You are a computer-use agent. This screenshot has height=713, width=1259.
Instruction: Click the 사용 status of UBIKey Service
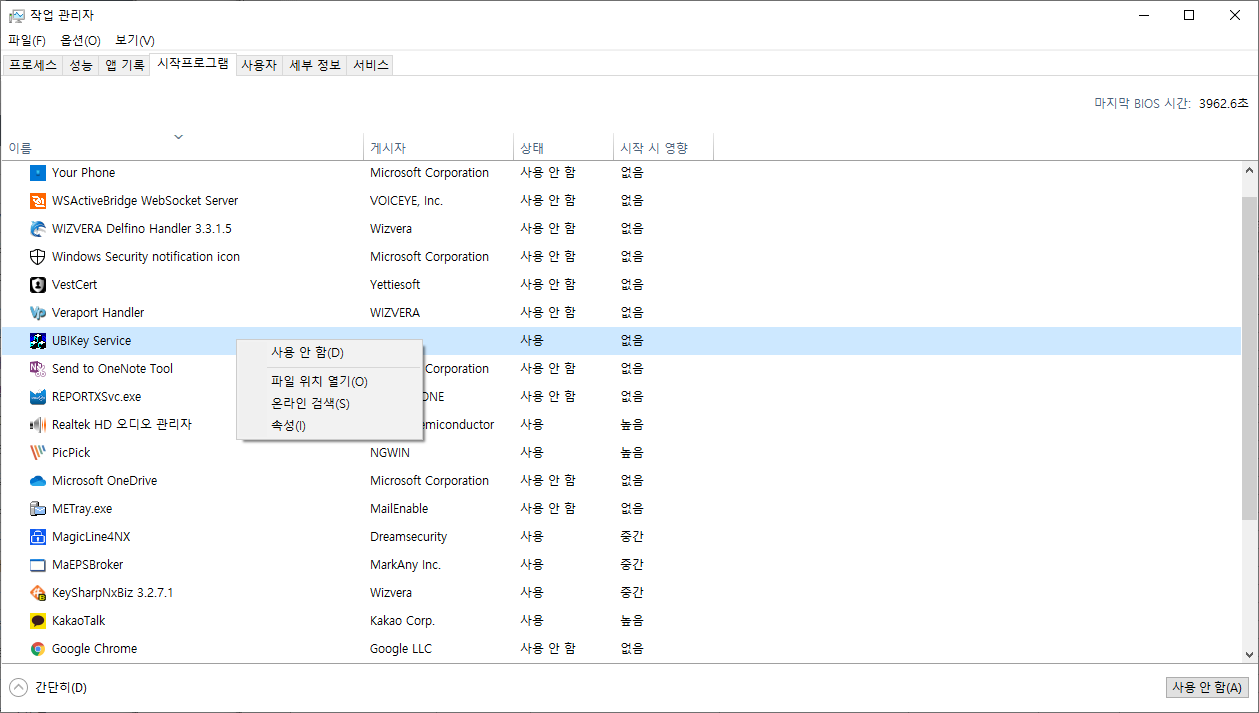pyautogui.click(x=532, y=341)
